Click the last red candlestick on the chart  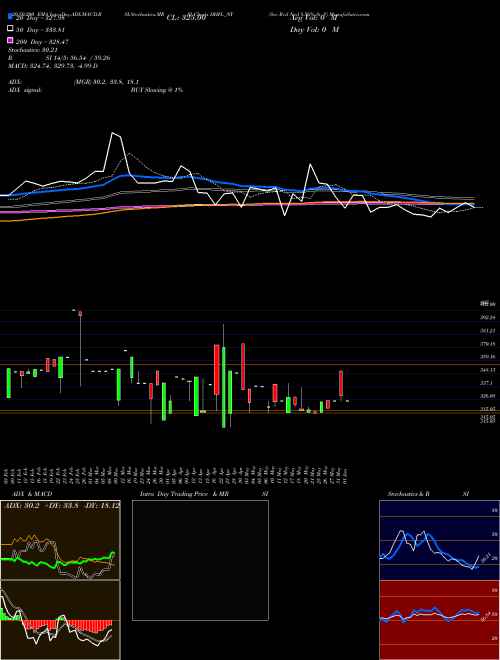[x=341, y=383]
